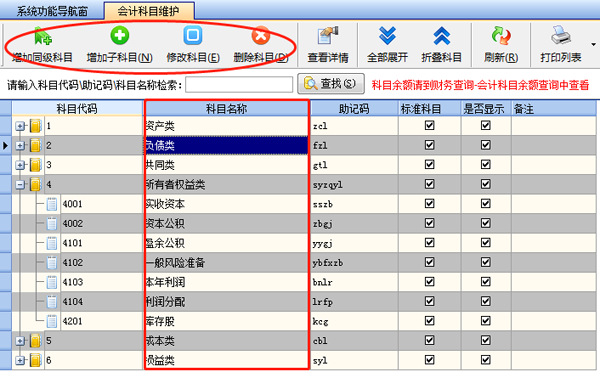The width and height of the screenshot is (600, 372).
Task: Switch to 会计科目维护 tab
Action: coord(148,11)
